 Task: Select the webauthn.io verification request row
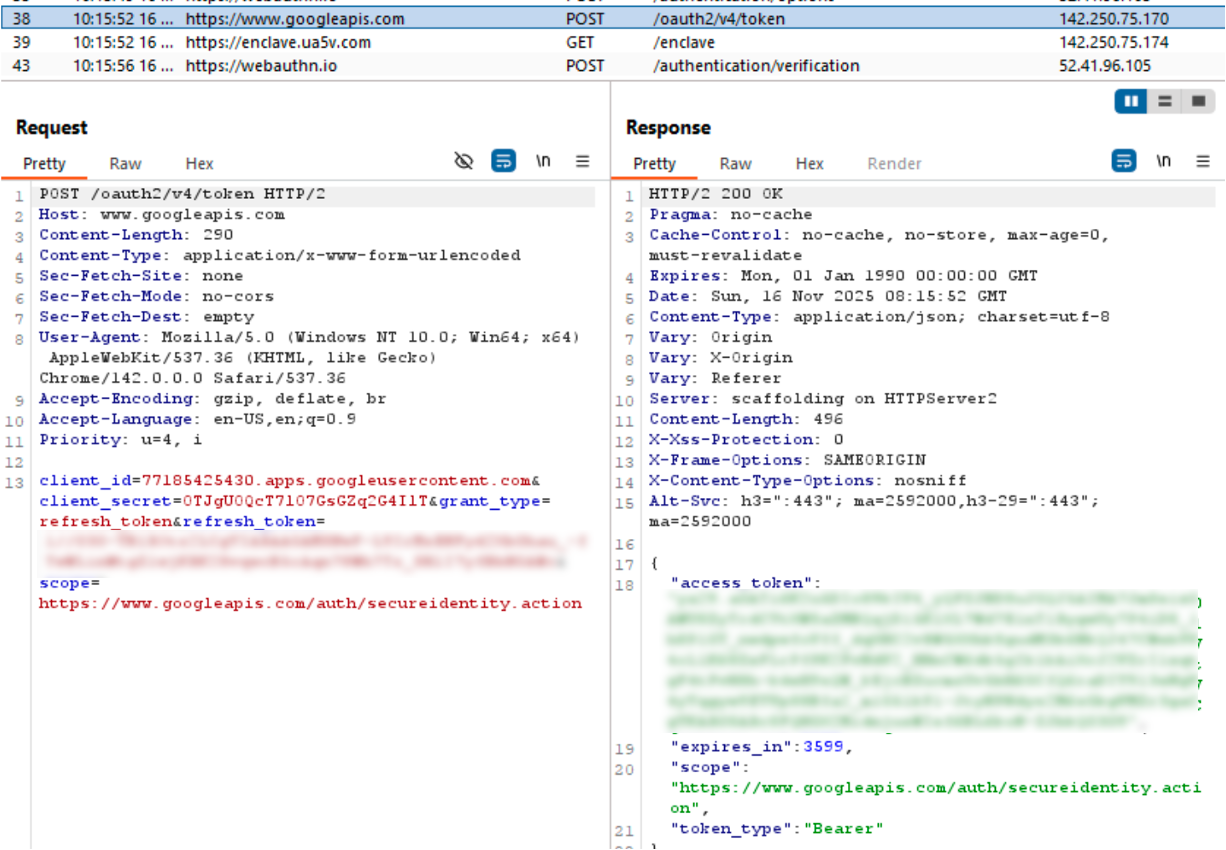pyautogui.click(x=400, y=67)
